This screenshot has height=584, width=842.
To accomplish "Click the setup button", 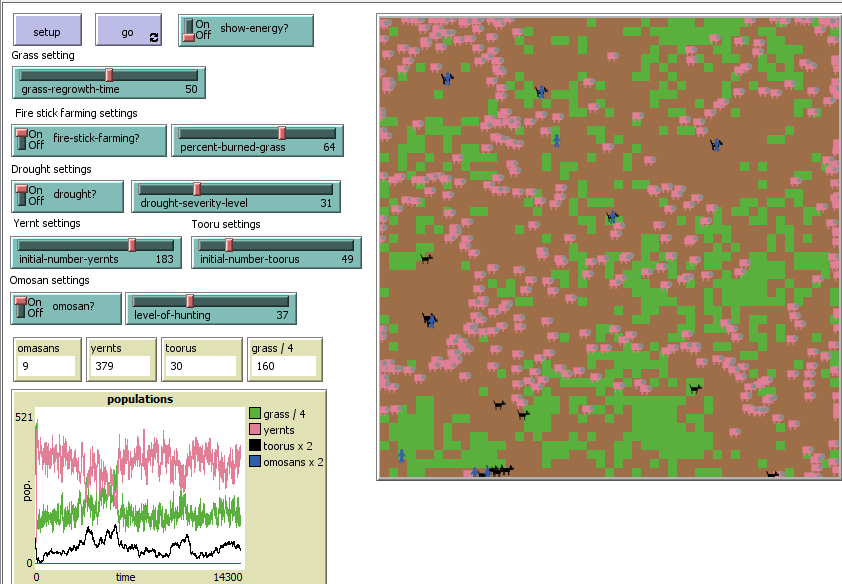I will coord(47,30).
